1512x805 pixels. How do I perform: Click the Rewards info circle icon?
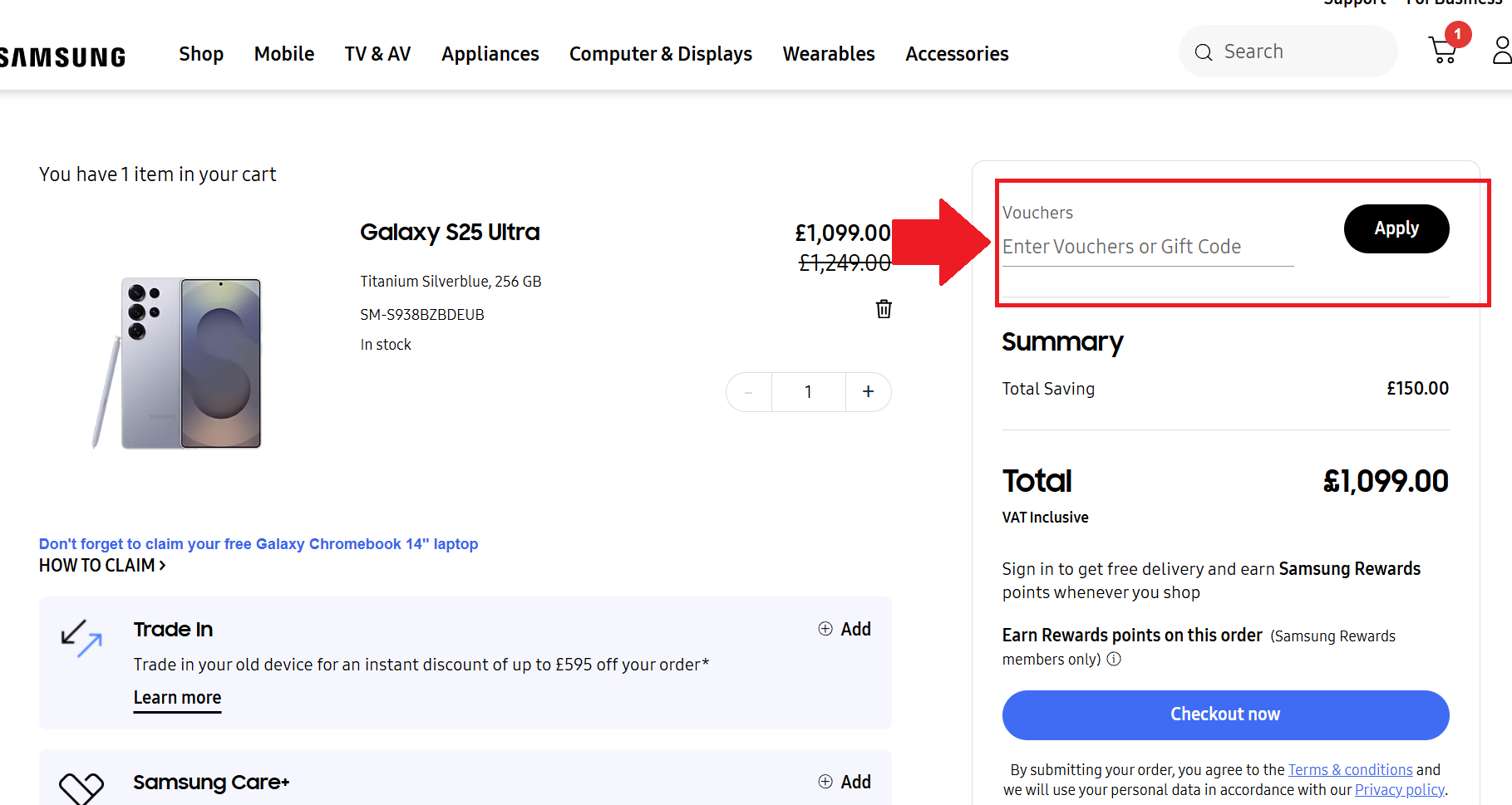[x=1114, y=659]
